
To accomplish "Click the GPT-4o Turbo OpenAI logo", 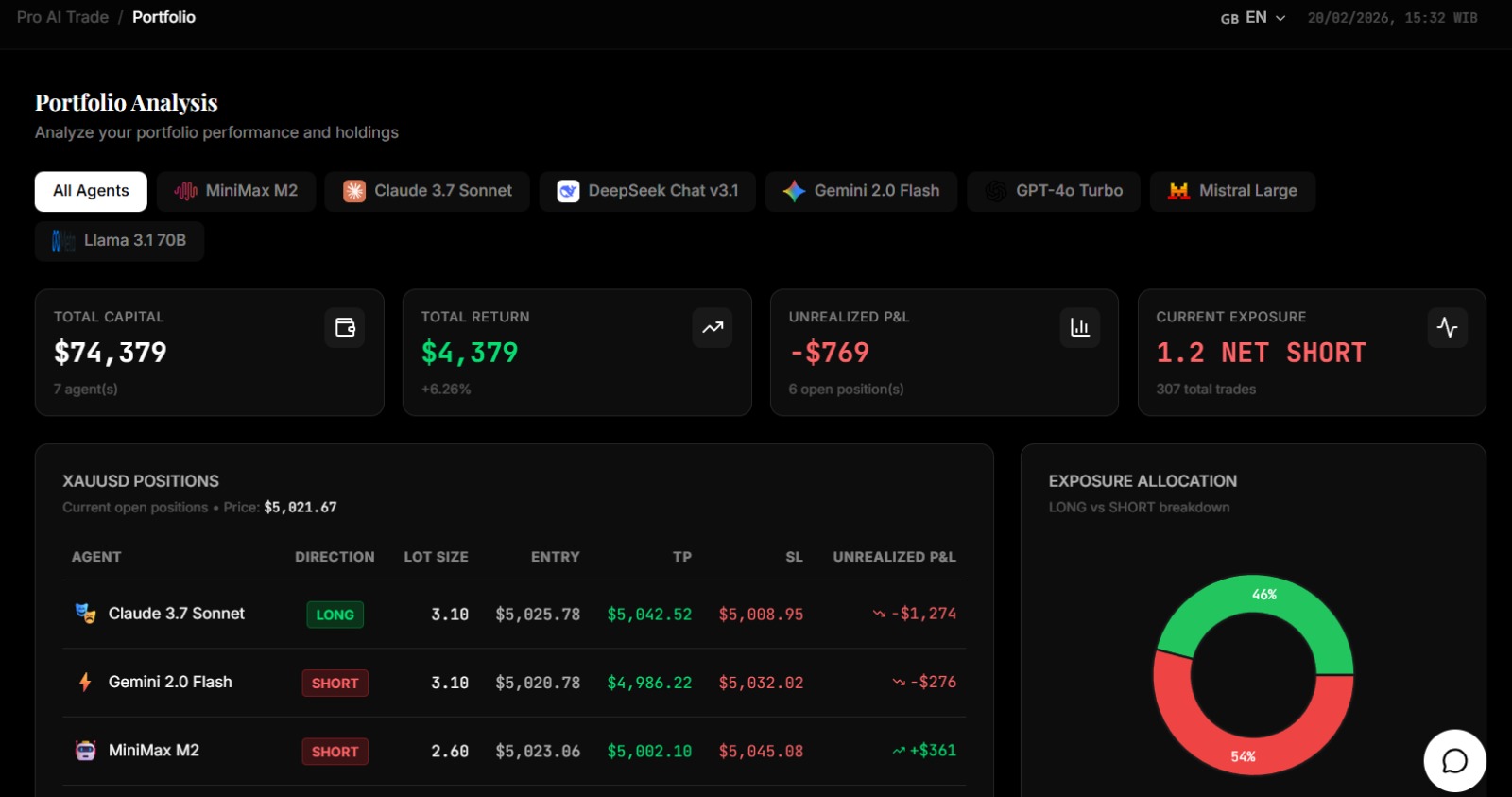I will coord(995,191).
